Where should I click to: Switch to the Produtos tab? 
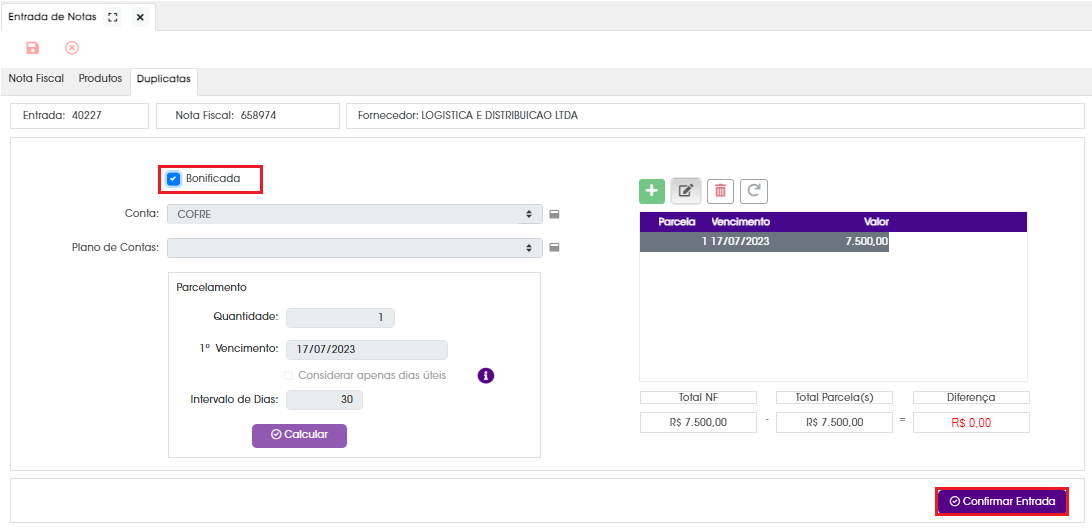point(100,79)
